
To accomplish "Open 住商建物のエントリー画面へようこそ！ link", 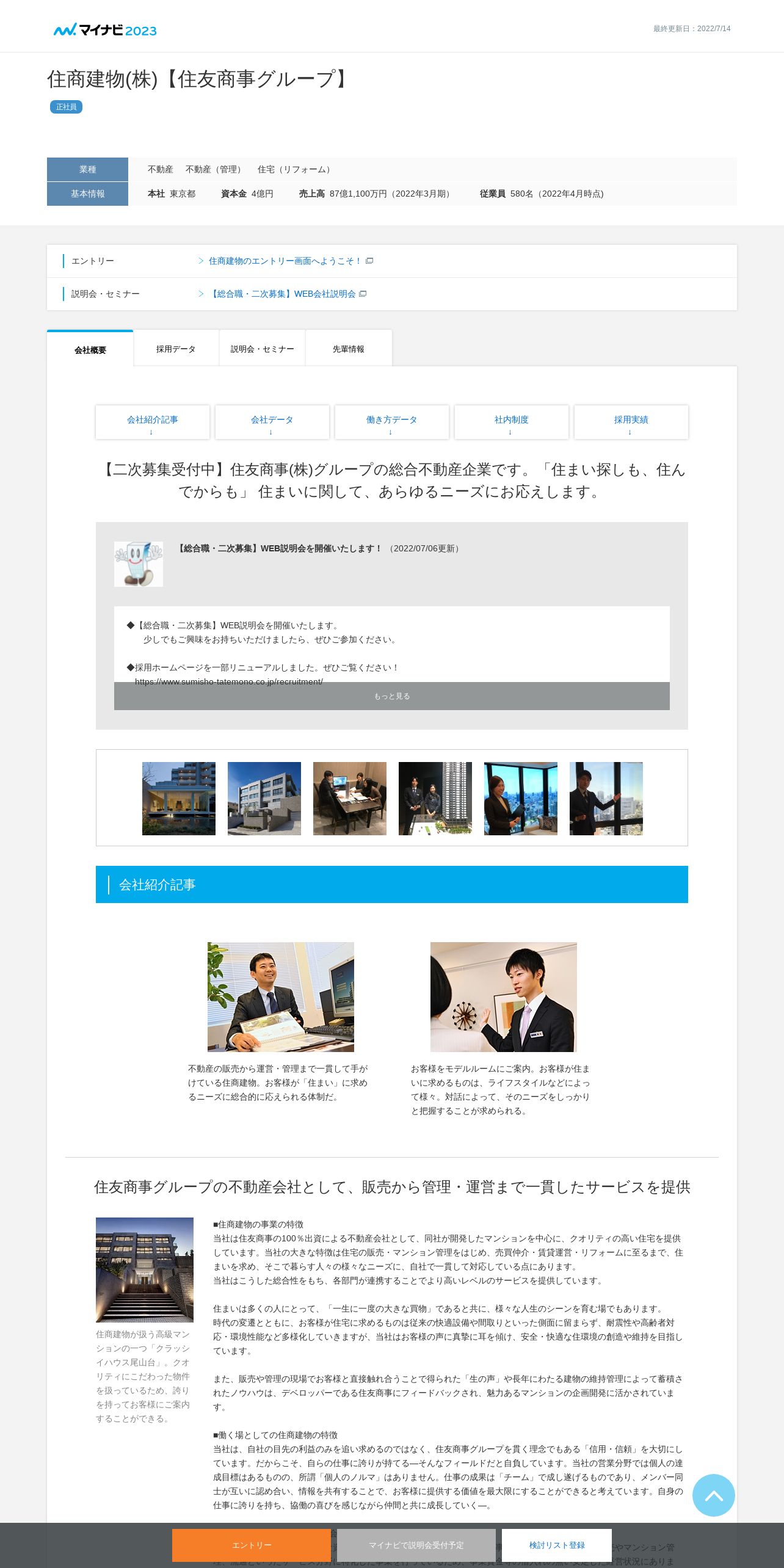I will click(x=285, y=261).
